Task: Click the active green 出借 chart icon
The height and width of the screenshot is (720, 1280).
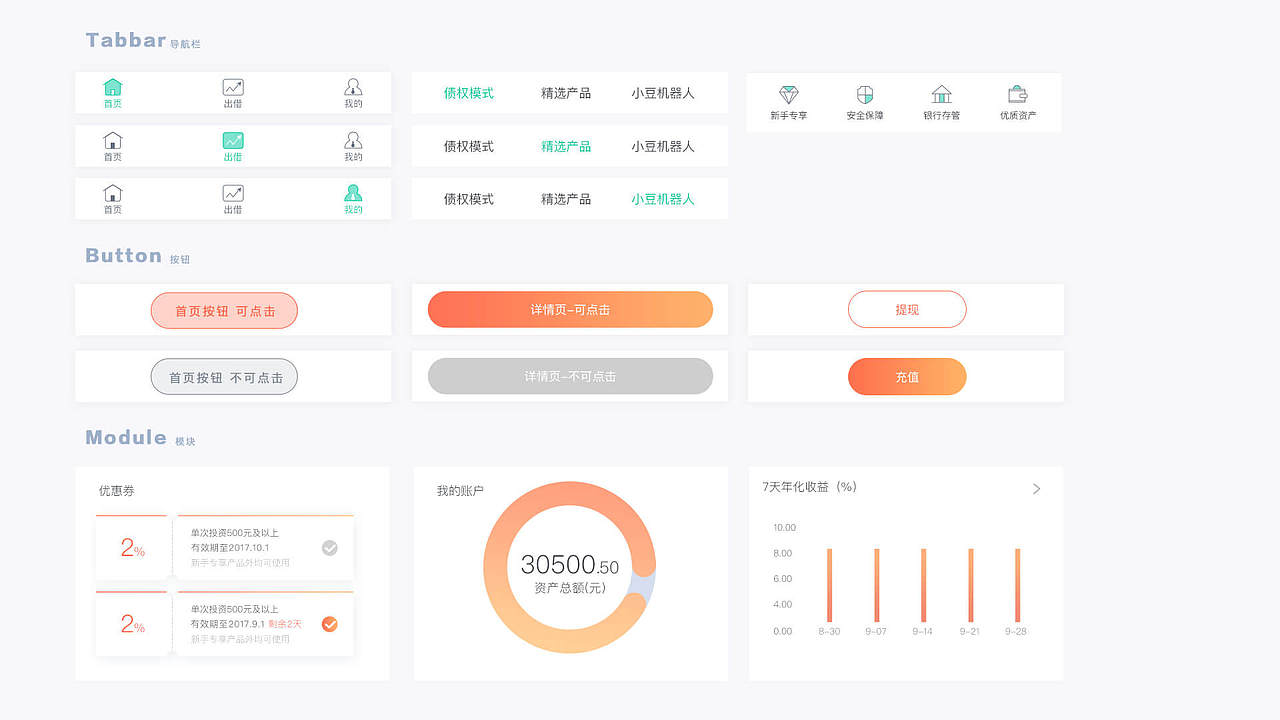Action: point(233,140)
